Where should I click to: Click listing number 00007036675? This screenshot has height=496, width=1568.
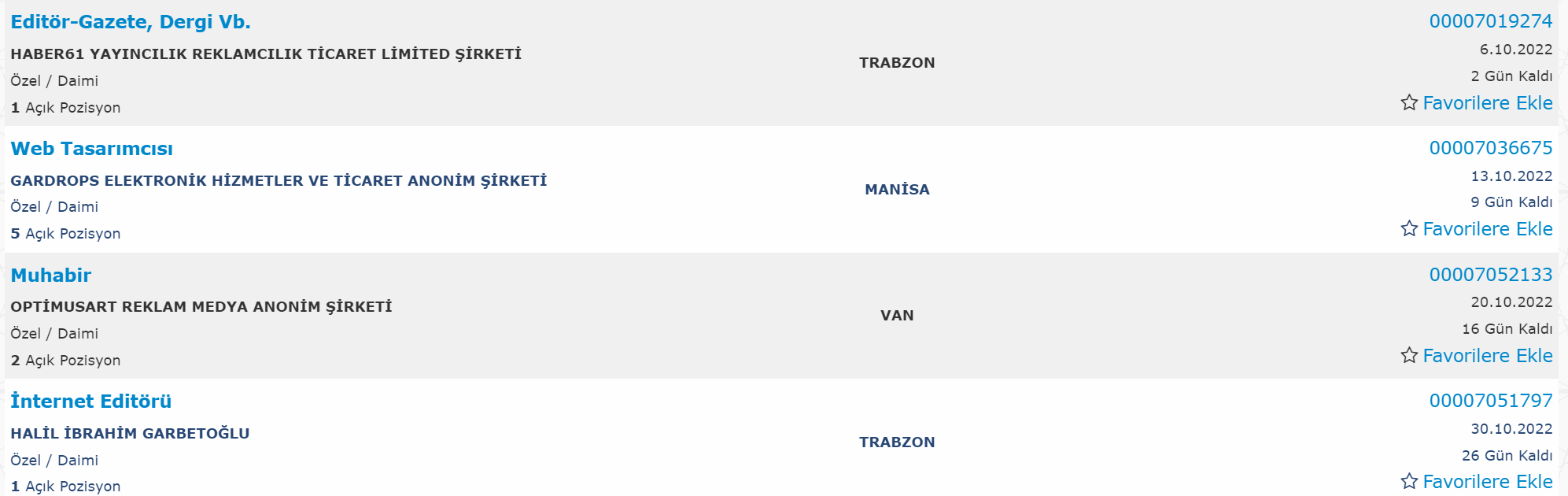pos(1491,148)
